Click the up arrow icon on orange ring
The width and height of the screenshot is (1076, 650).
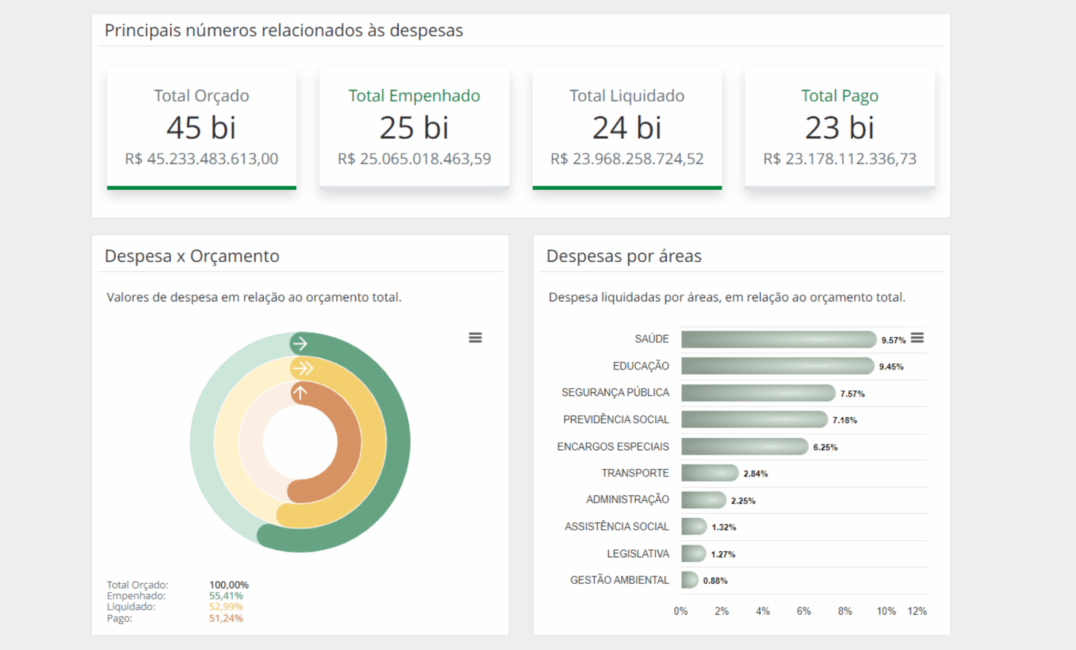[300, 394]
